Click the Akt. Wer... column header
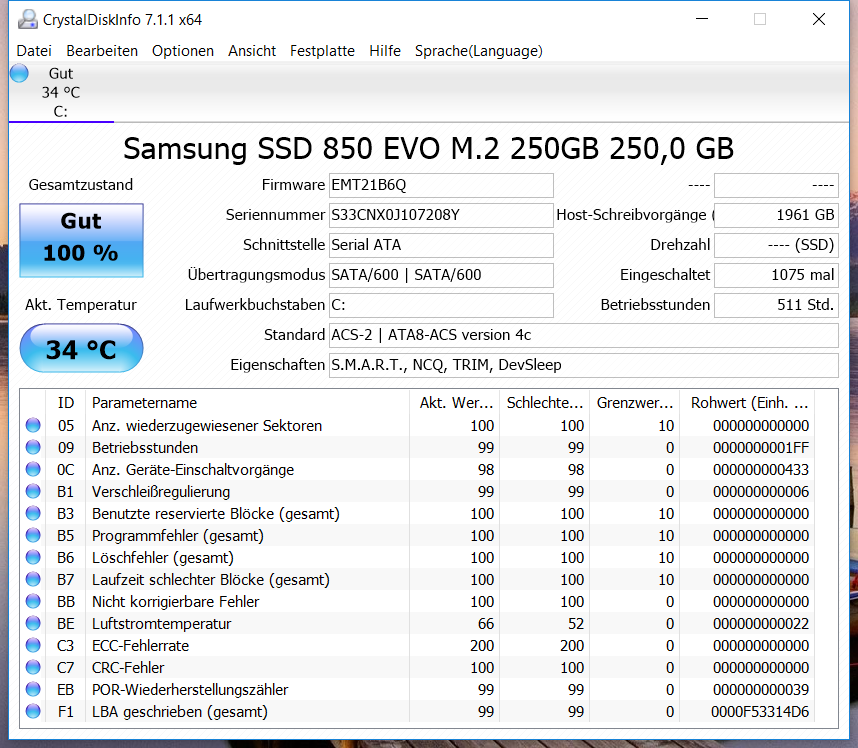This screenshot has width=858, height=748. click(x=454, y=403)
